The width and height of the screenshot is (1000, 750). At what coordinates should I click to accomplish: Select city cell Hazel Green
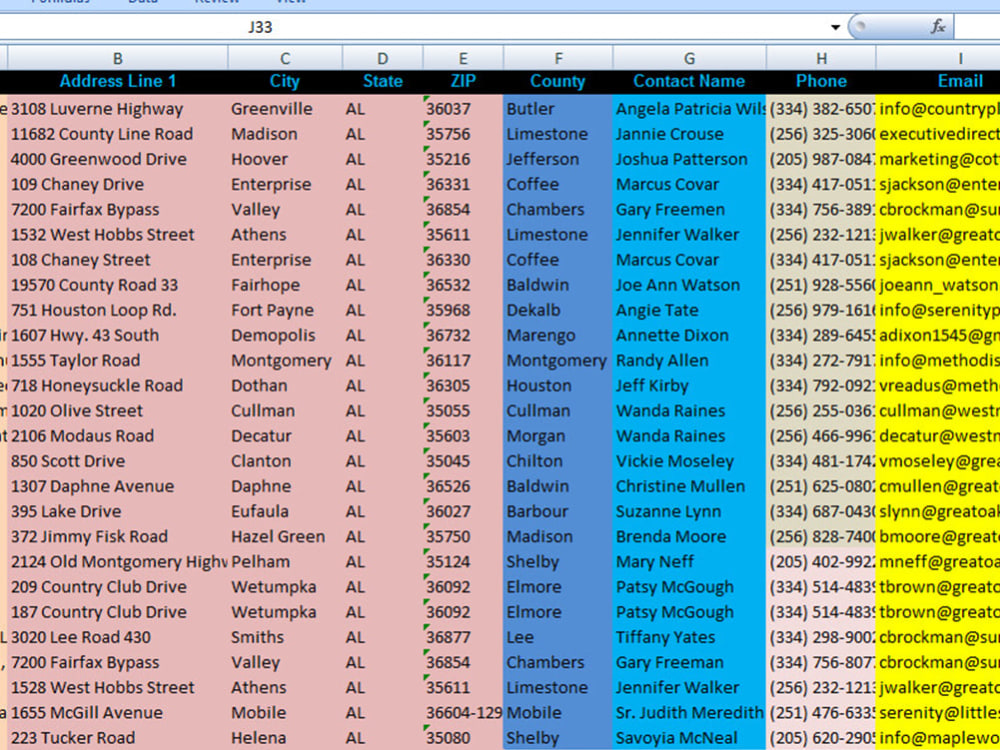click(x=285, y=537)
